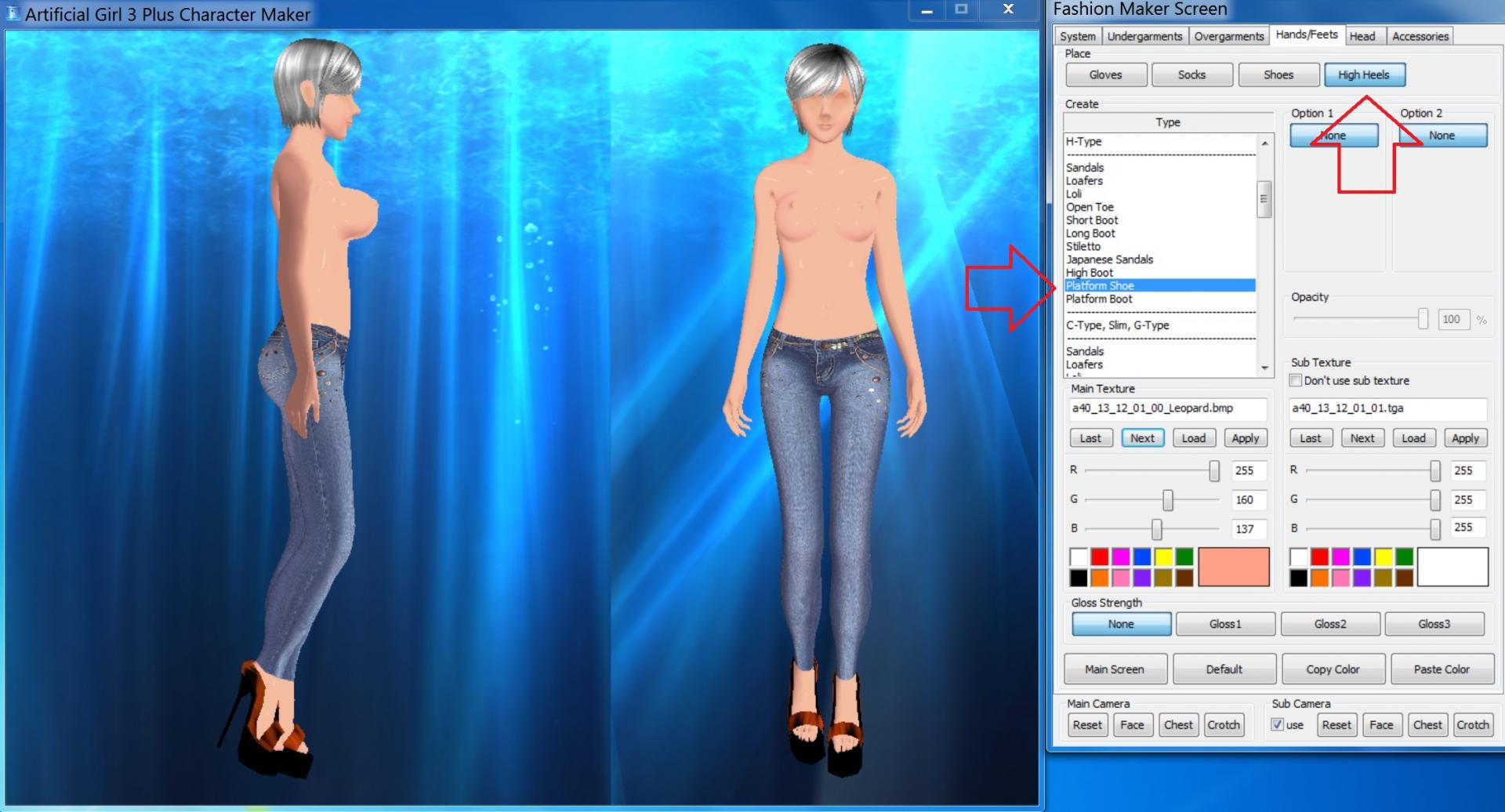This screenshot has width=1505, height=812.
Task: Select the Gloves place button
Action: (1105, 74)
